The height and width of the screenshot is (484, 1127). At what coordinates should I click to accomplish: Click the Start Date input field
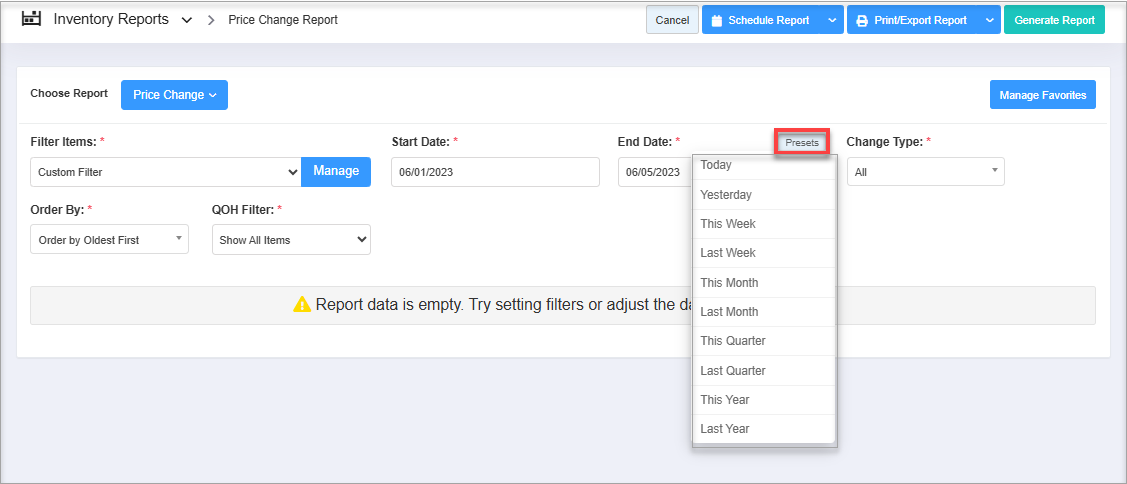(495, 172)
